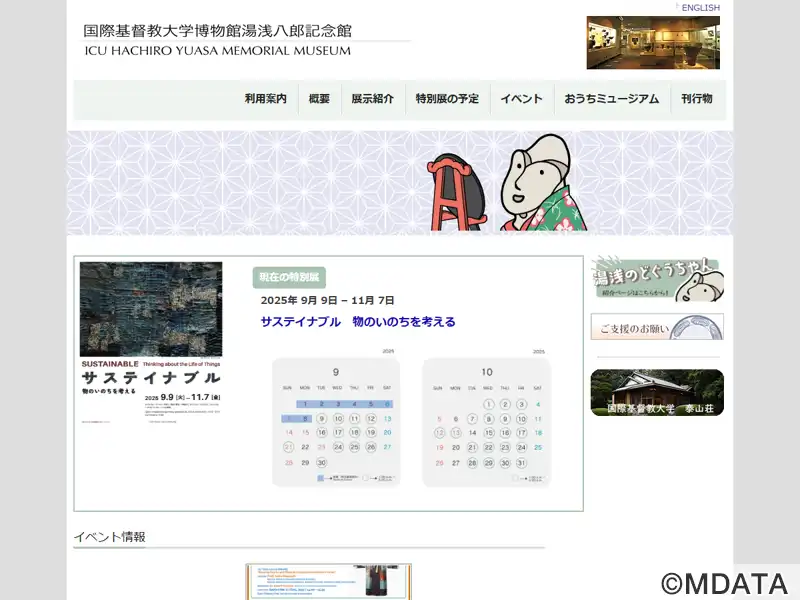Image resolution: width=800 pixels, height=600 pixels.
Task: Open the 利用案内 menu item
Action: [265, 99]
